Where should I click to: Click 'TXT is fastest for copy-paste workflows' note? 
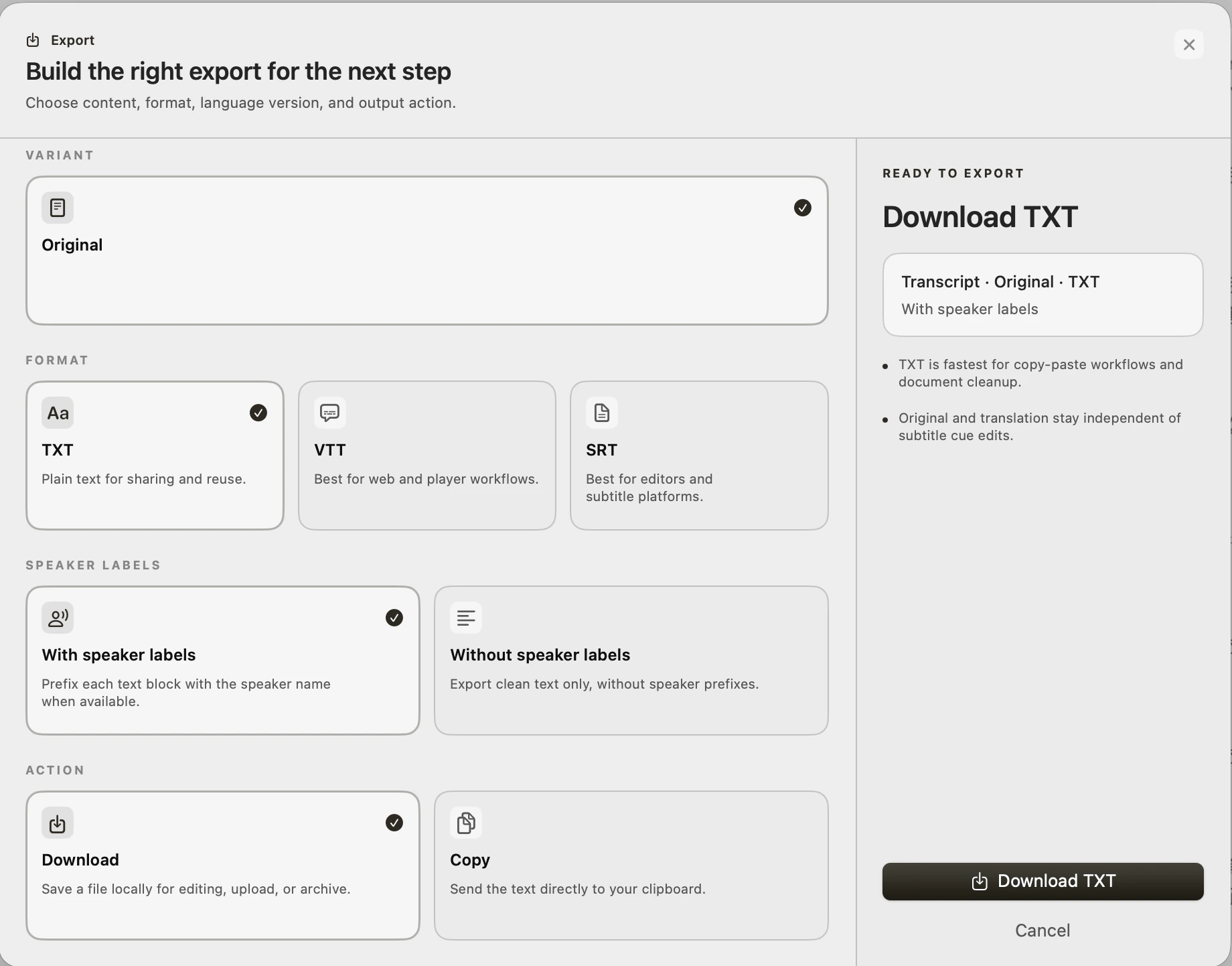click(x=1041, y=373)
